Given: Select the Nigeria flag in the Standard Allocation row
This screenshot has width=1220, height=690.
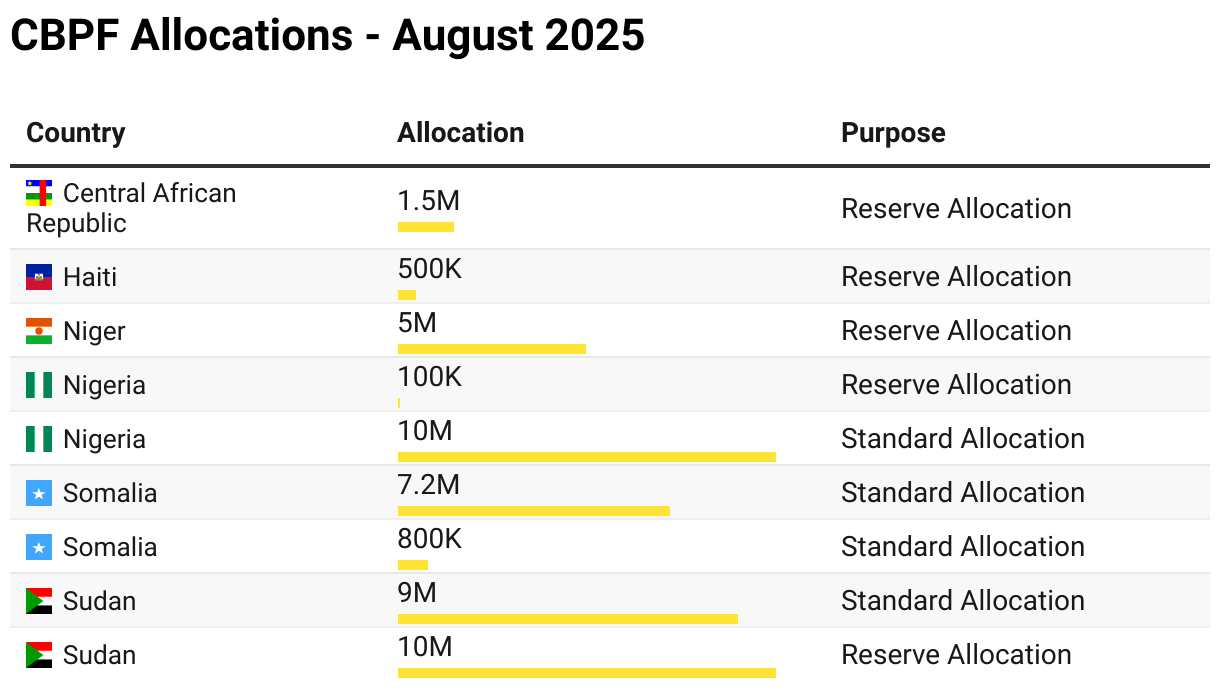Looking at the screenshot, I should (39, 439).
